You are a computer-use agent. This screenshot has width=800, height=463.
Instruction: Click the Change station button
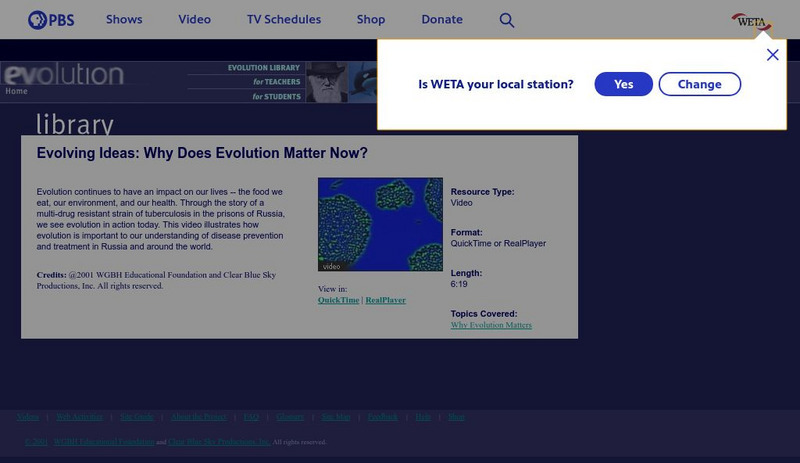699,84
